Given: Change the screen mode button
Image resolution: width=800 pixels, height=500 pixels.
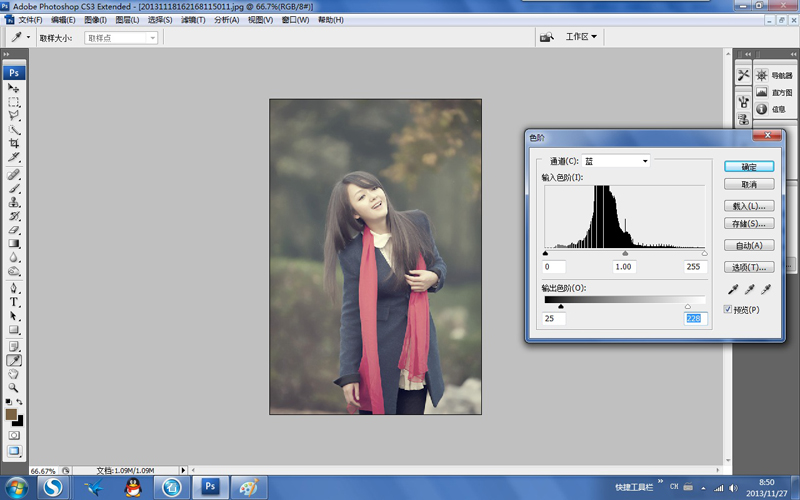Looking at the screenshot, I should pyautogui.click(x=14, y=452).
